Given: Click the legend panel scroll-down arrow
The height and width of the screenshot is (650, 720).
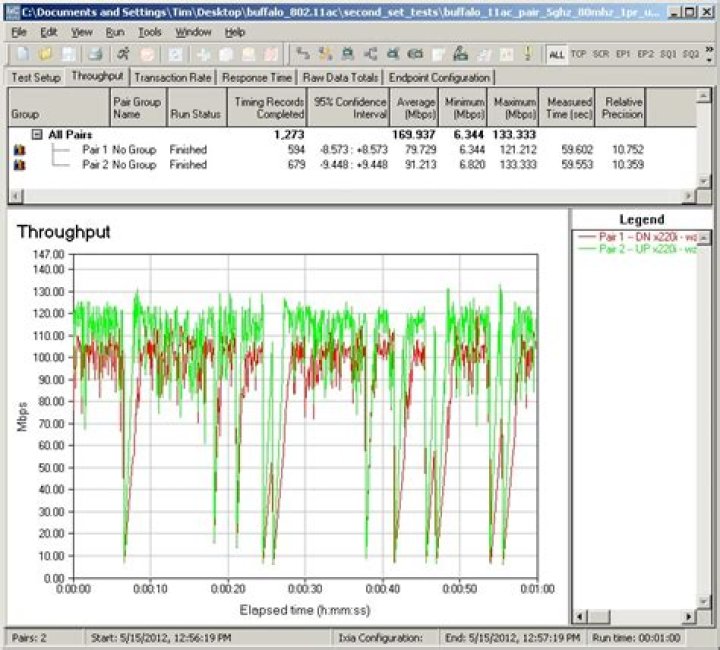Looking at the screenshot, I should (703, 601).
